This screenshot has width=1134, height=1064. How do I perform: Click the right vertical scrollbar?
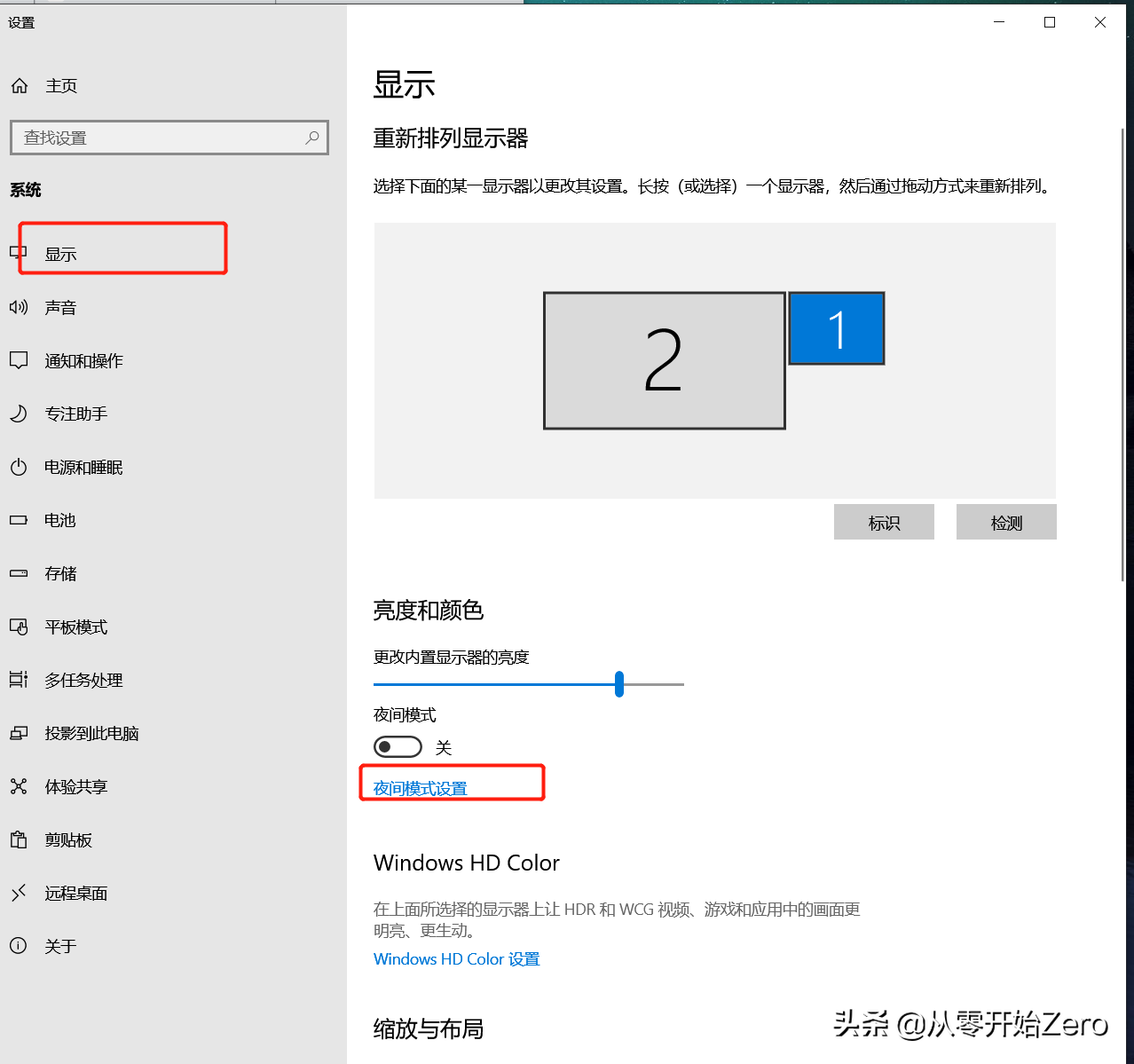pos(1123,355)
